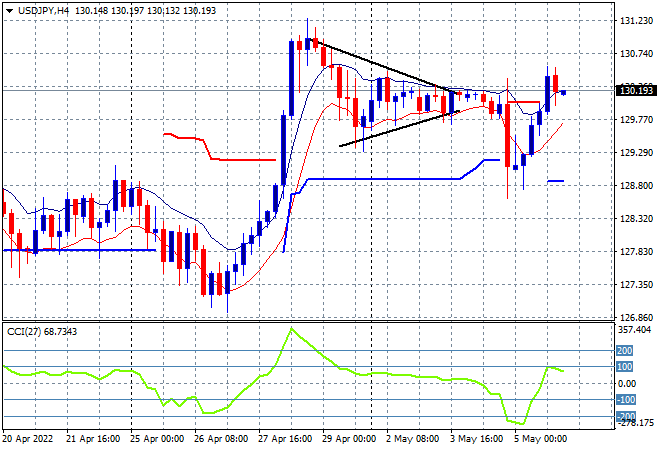Click the 21 Apr 16:00 time label

pyautogui.click(x=93, y=439)
